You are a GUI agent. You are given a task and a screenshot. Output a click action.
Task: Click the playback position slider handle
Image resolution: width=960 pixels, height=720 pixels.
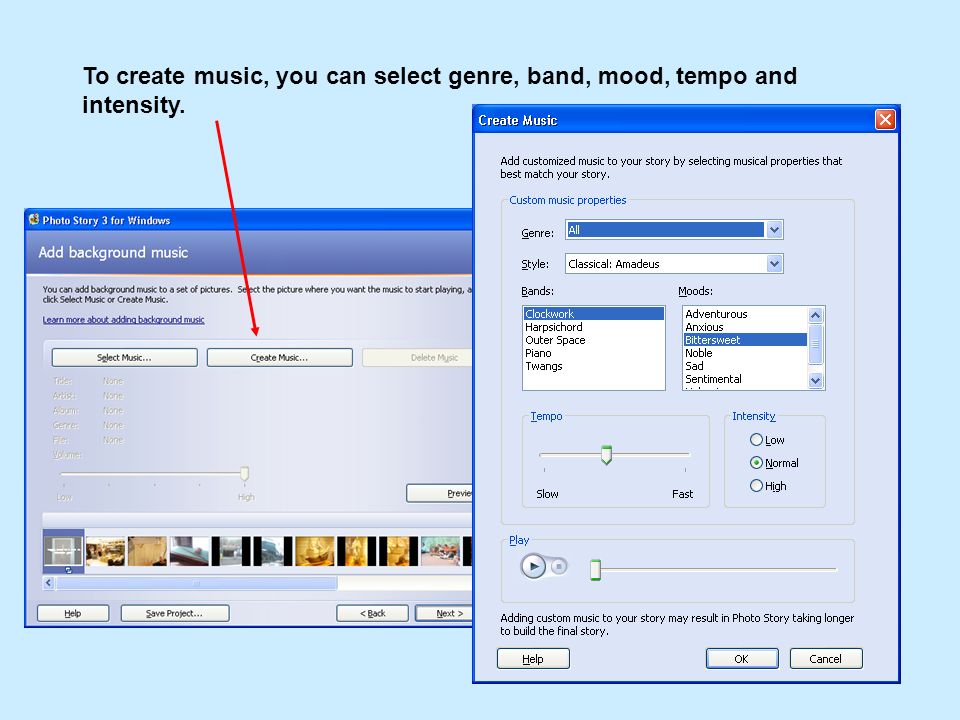point(595,569)
